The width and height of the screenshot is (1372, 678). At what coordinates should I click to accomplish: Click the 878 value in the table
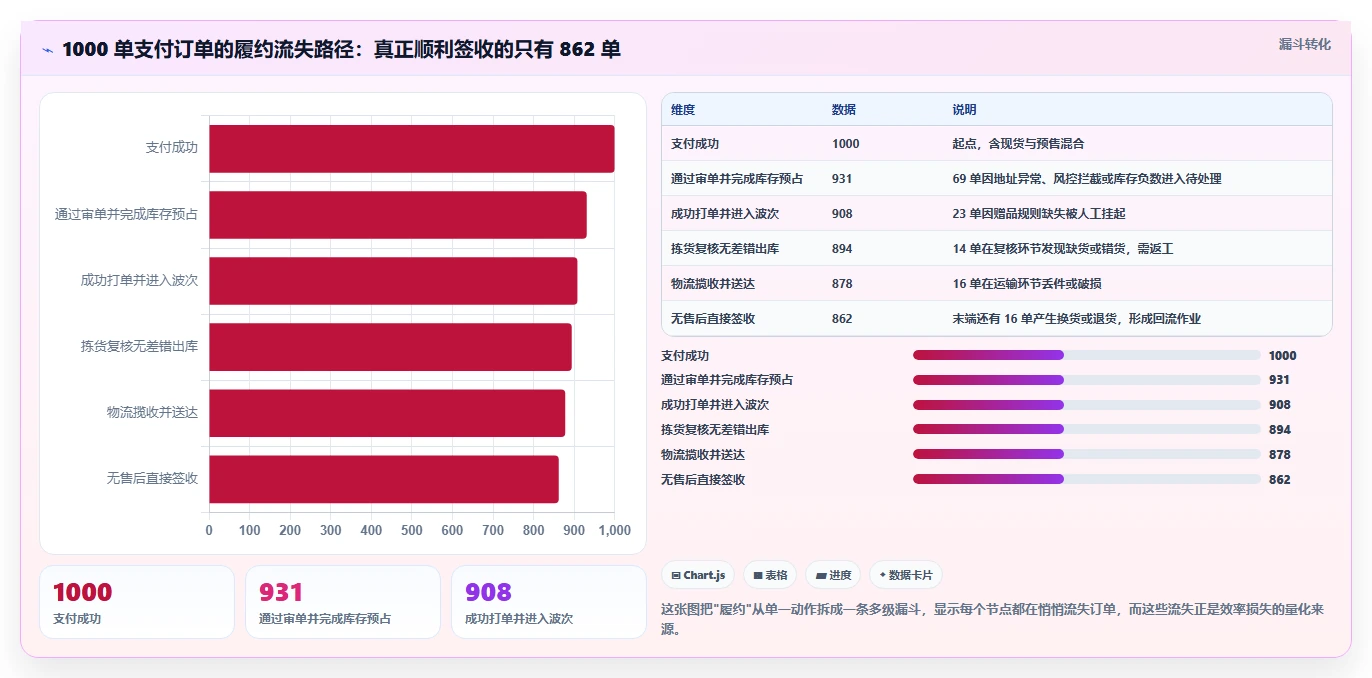(842, 283)
